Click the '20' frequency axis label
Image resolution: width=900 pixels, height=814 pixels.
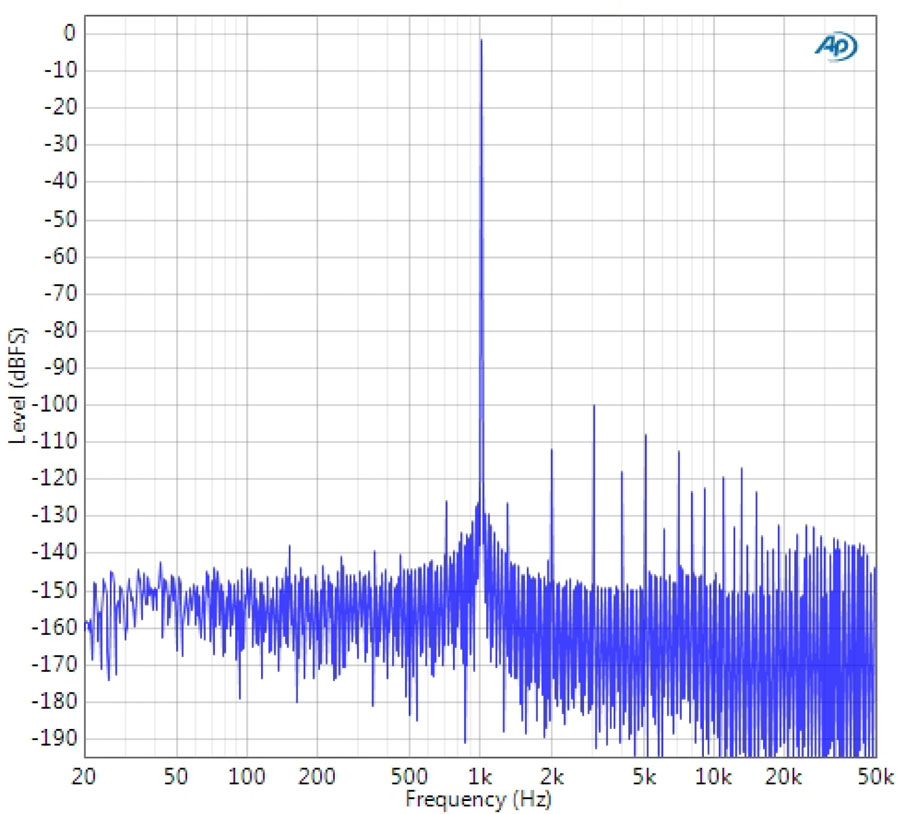coord(84,777)
